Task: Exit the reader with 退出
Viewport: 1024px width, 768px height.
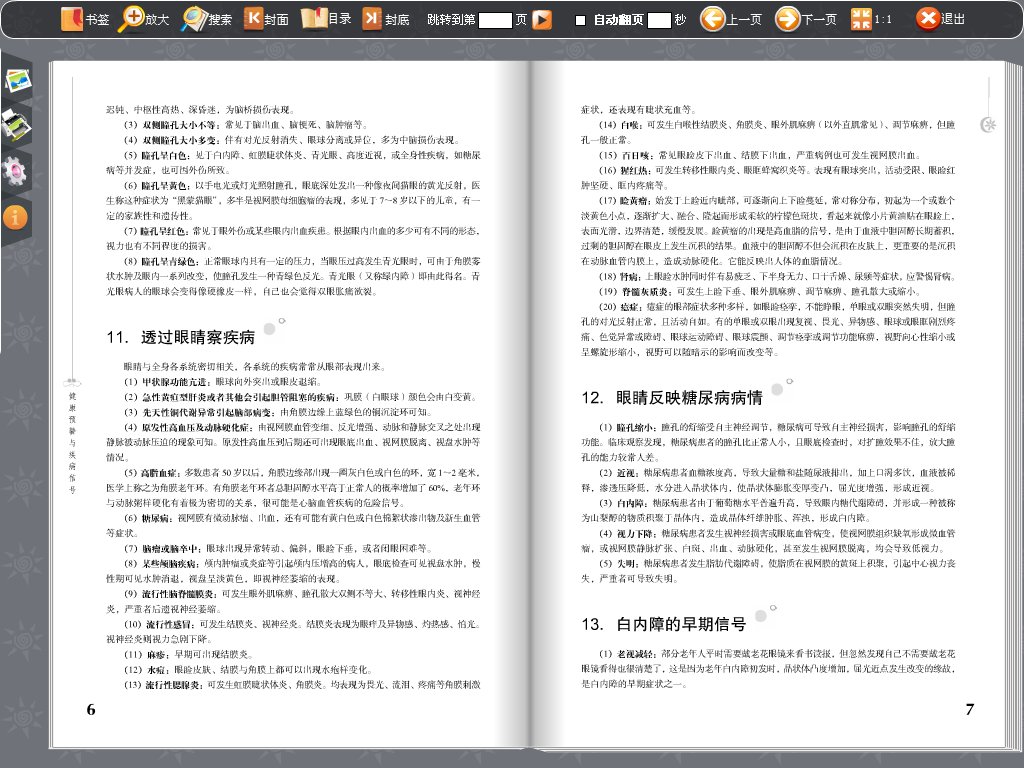Action: (940, 19)
